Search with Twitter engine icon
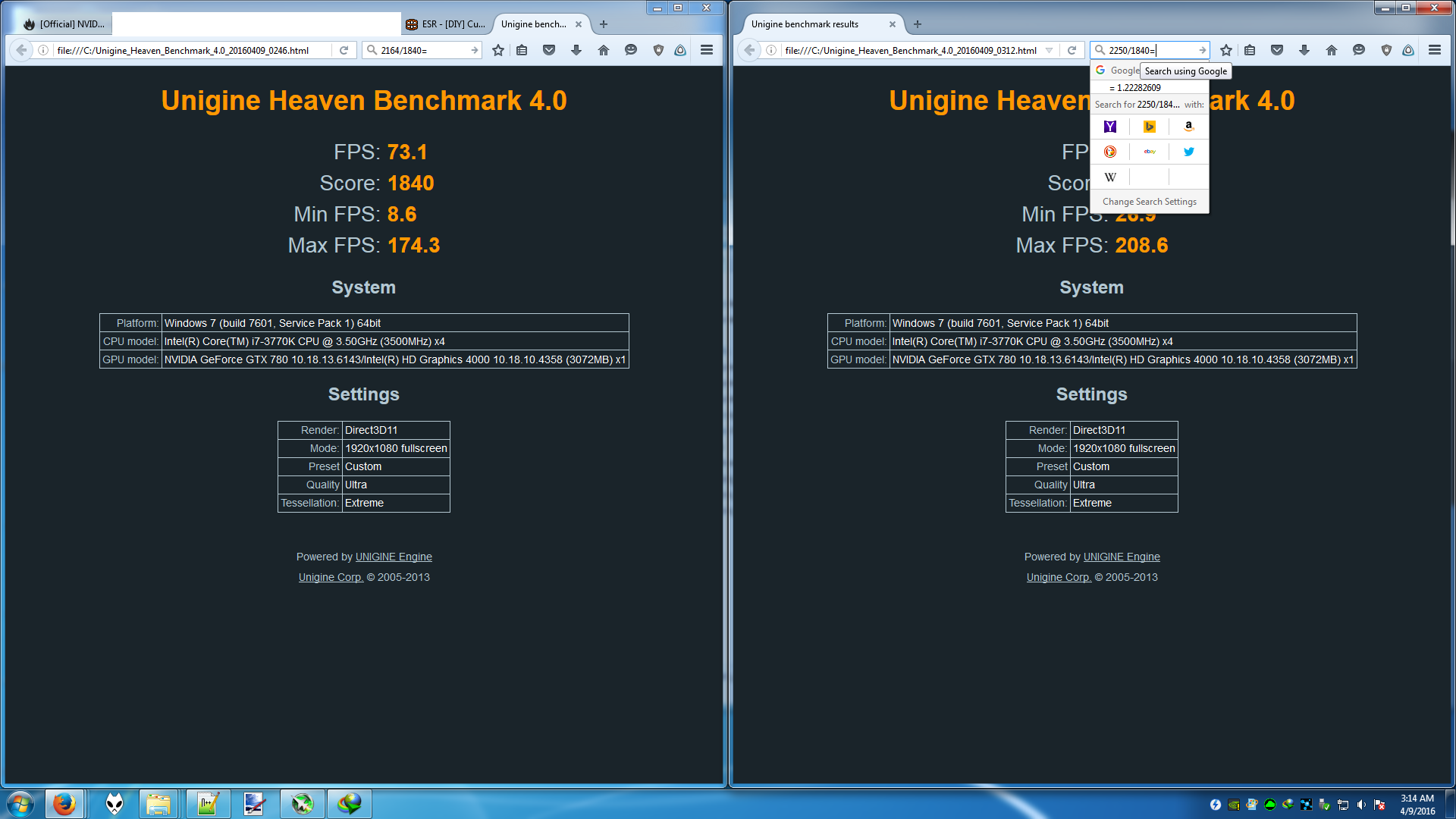The height and width of the screenshot is (819, 1456). click(x=1189, y=152)
